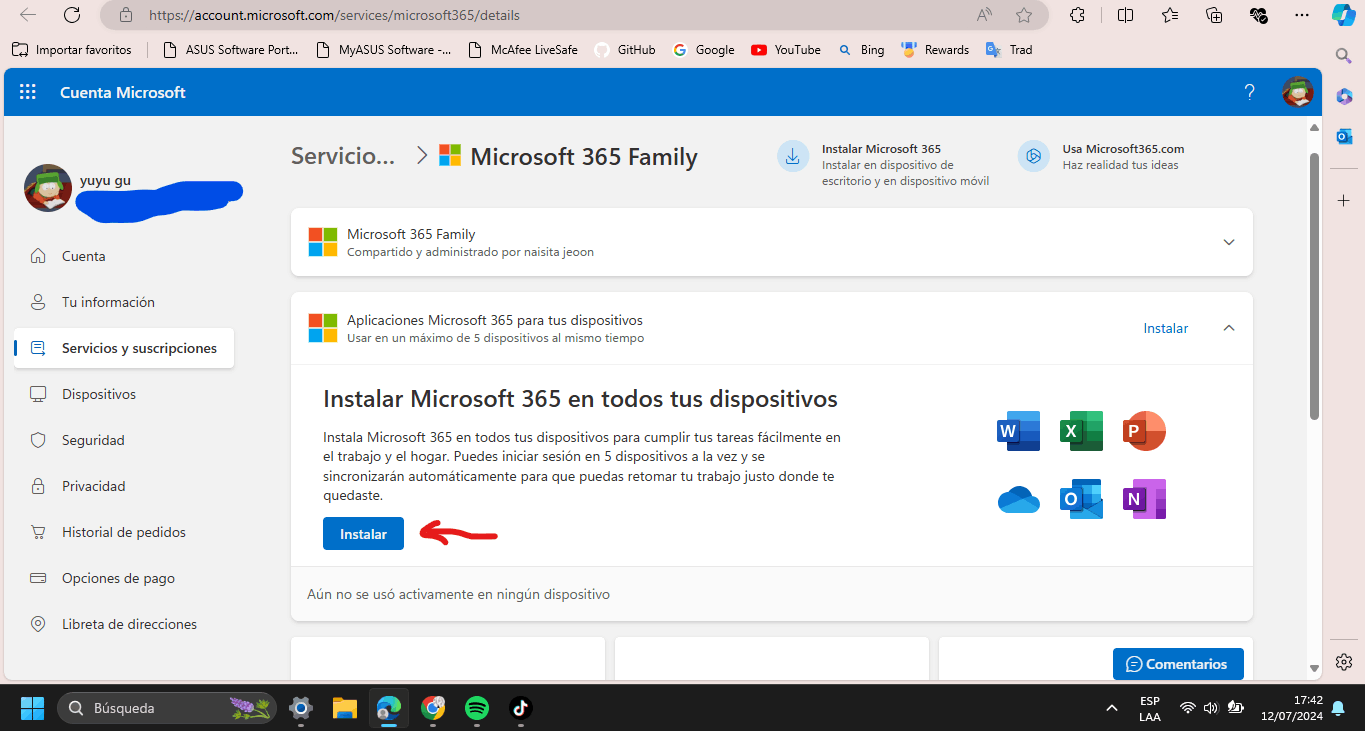Click sidebar search magnifier icon
1365x731 pixels.
[x=1344, y=55]
